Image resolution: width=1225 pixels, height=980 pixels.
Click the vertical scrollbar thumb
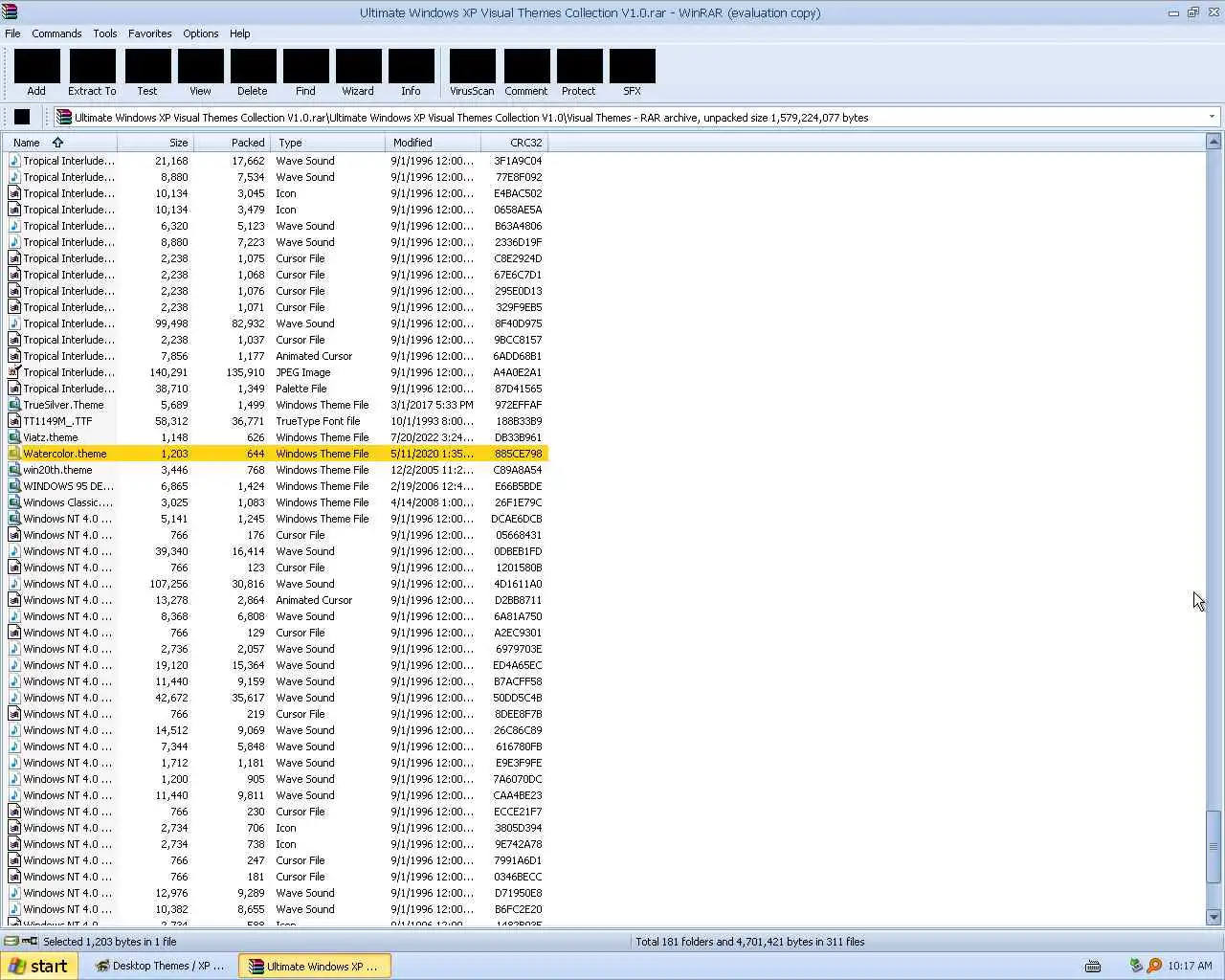tap(1214, 847)
